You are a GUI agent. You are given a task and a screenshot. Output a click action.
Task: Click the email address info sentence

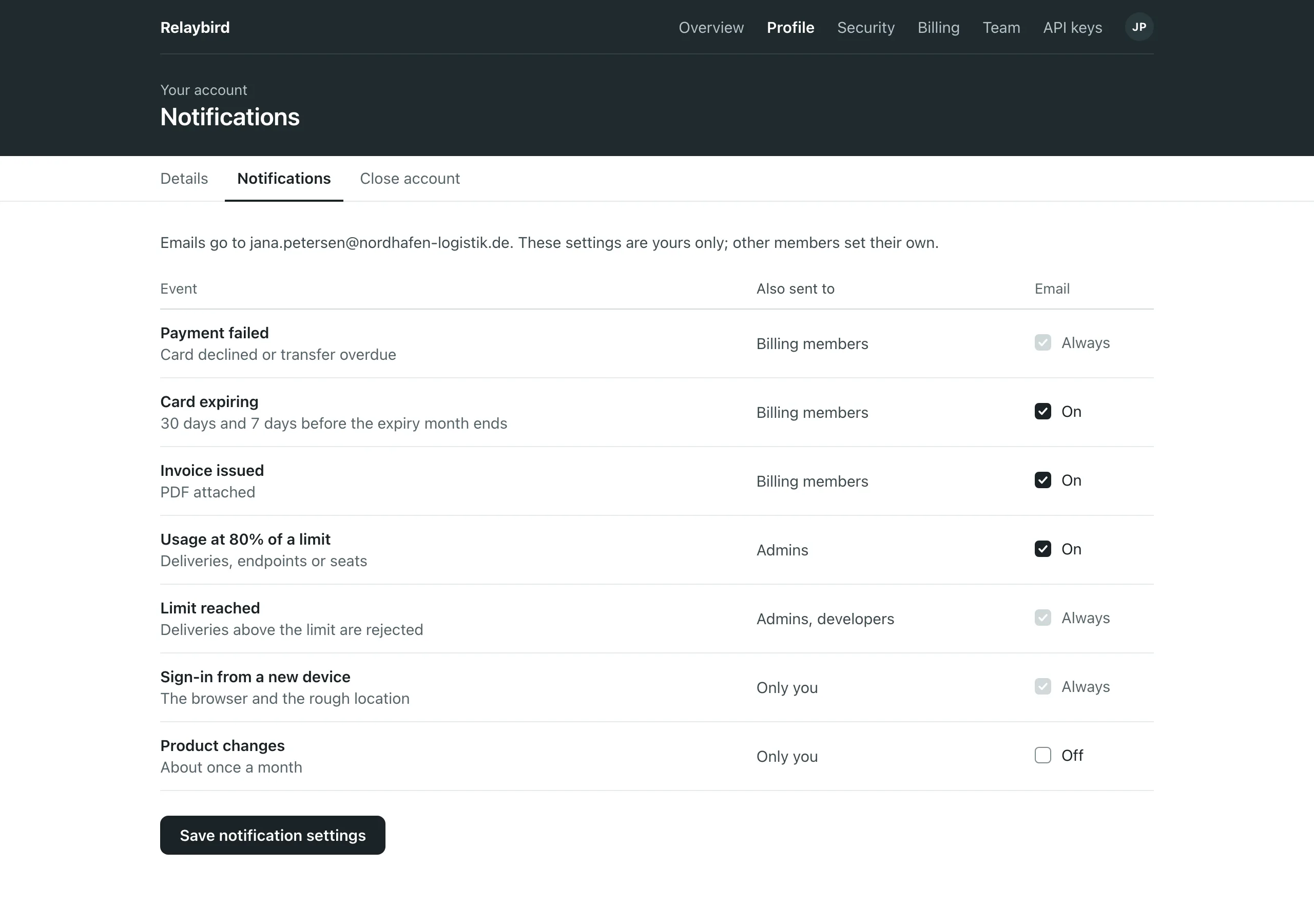point(549,243)
